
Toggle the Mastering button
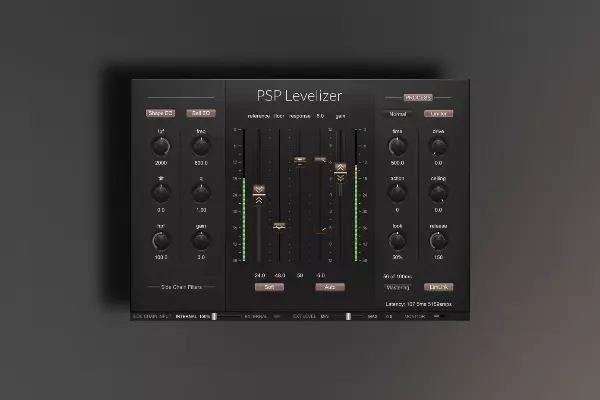[x=398, y=287]
